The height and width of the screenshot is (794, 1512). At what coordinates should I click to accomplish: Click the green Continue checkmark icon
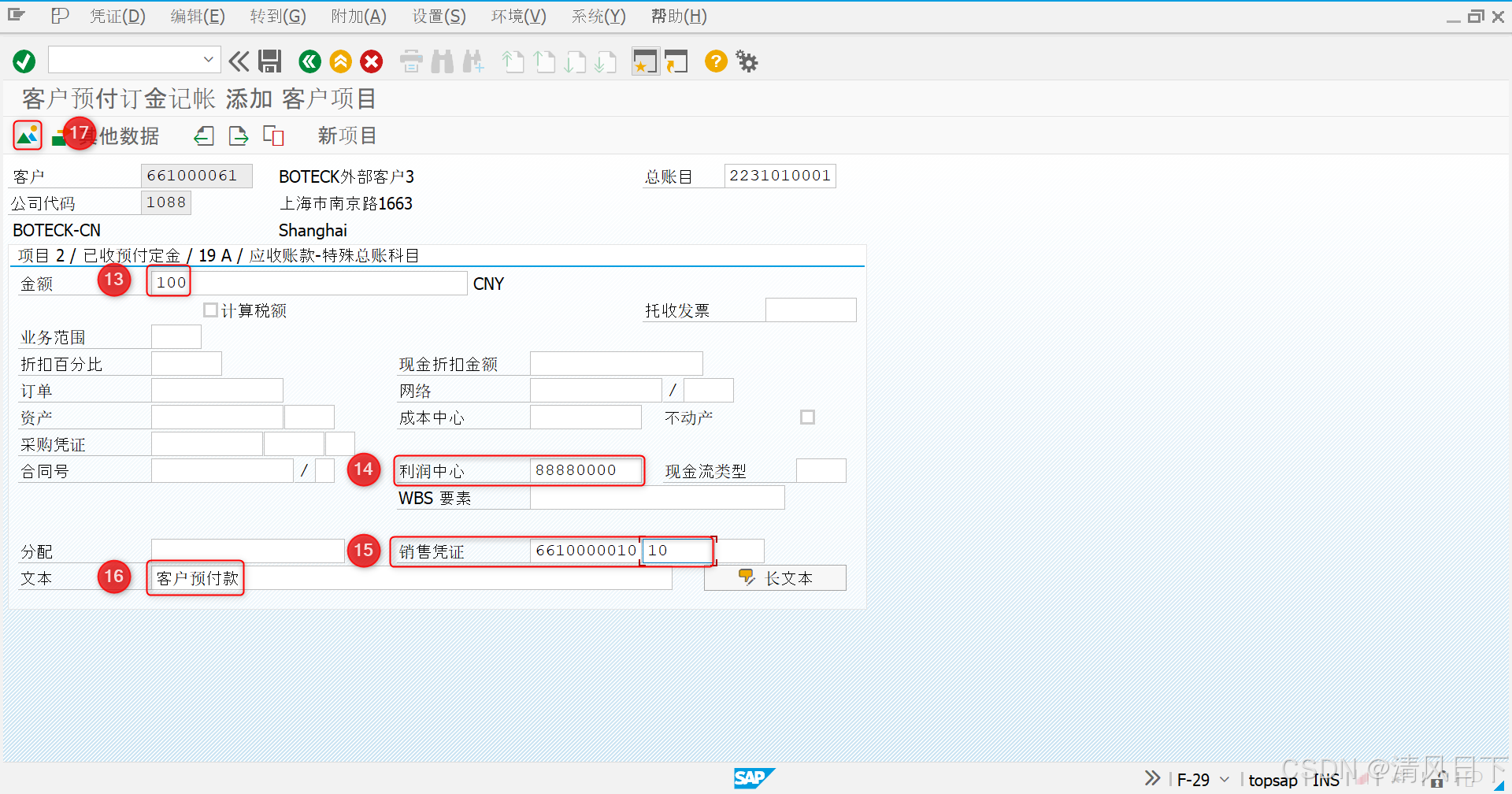click(23, 61)
